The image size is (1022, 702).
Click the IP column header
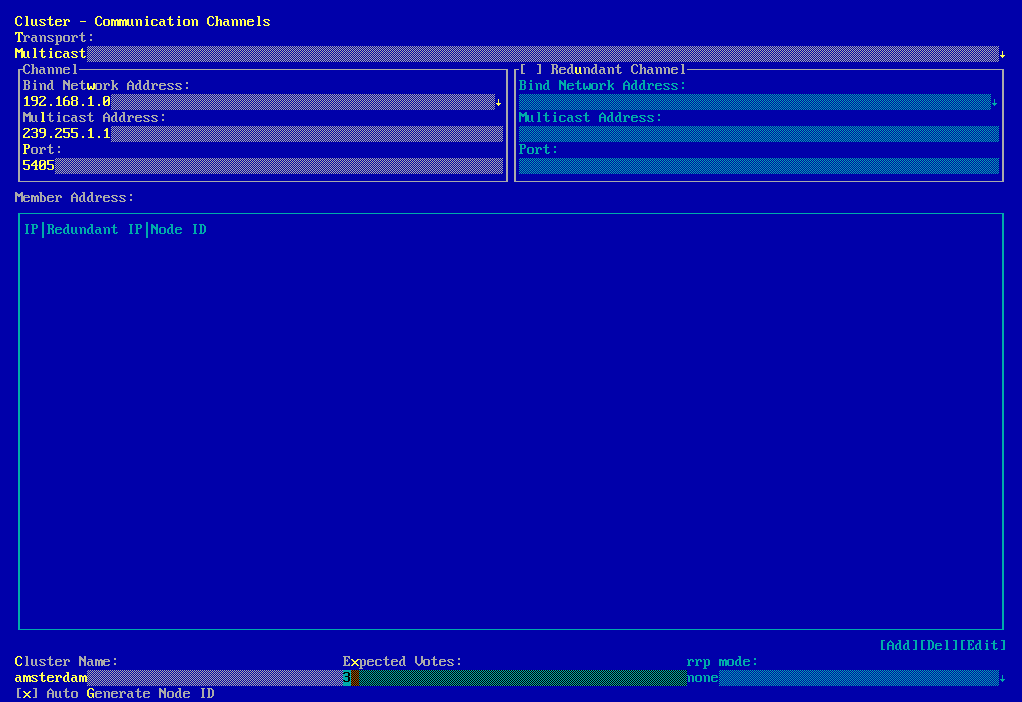coord(30,230)
